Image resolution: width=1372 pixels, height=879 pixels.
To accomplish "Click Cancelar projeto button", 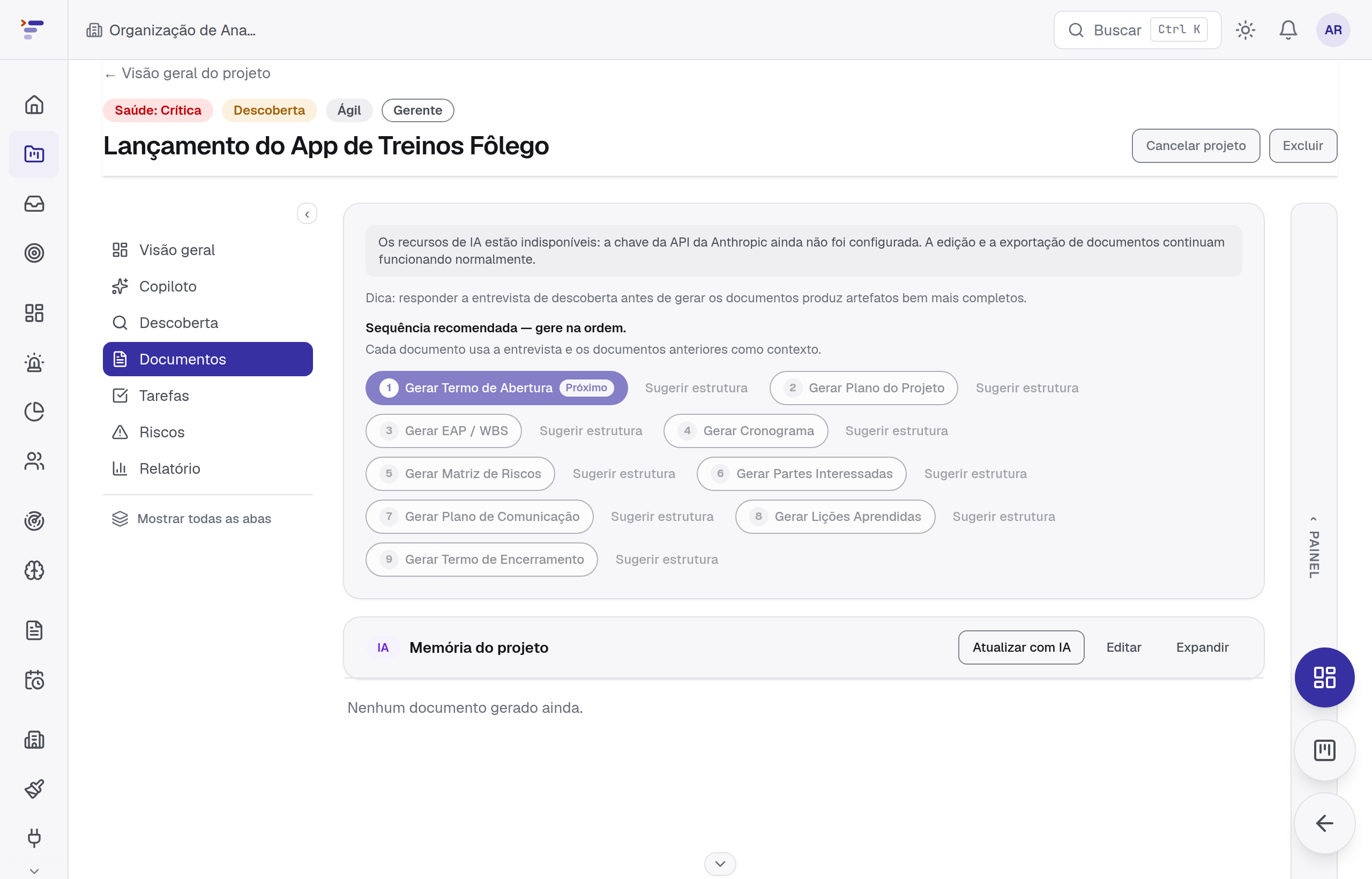I will coord(1196,146).
